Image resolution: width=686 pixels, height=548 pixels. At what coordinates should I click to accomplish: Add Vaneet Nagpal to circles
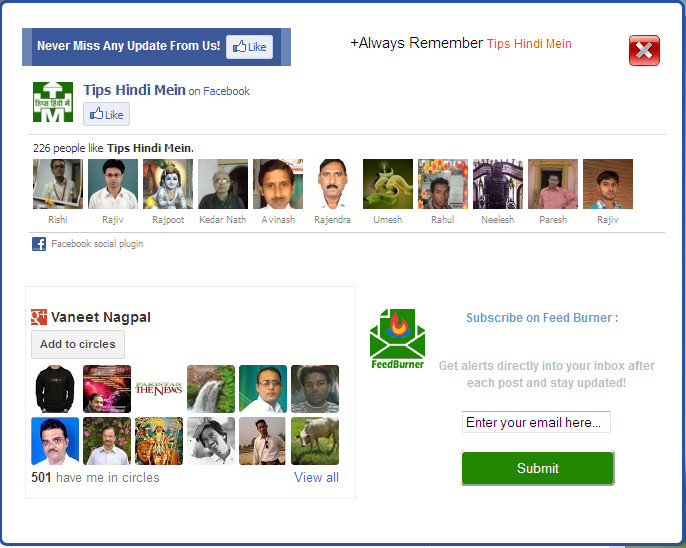tap(78, 344)
